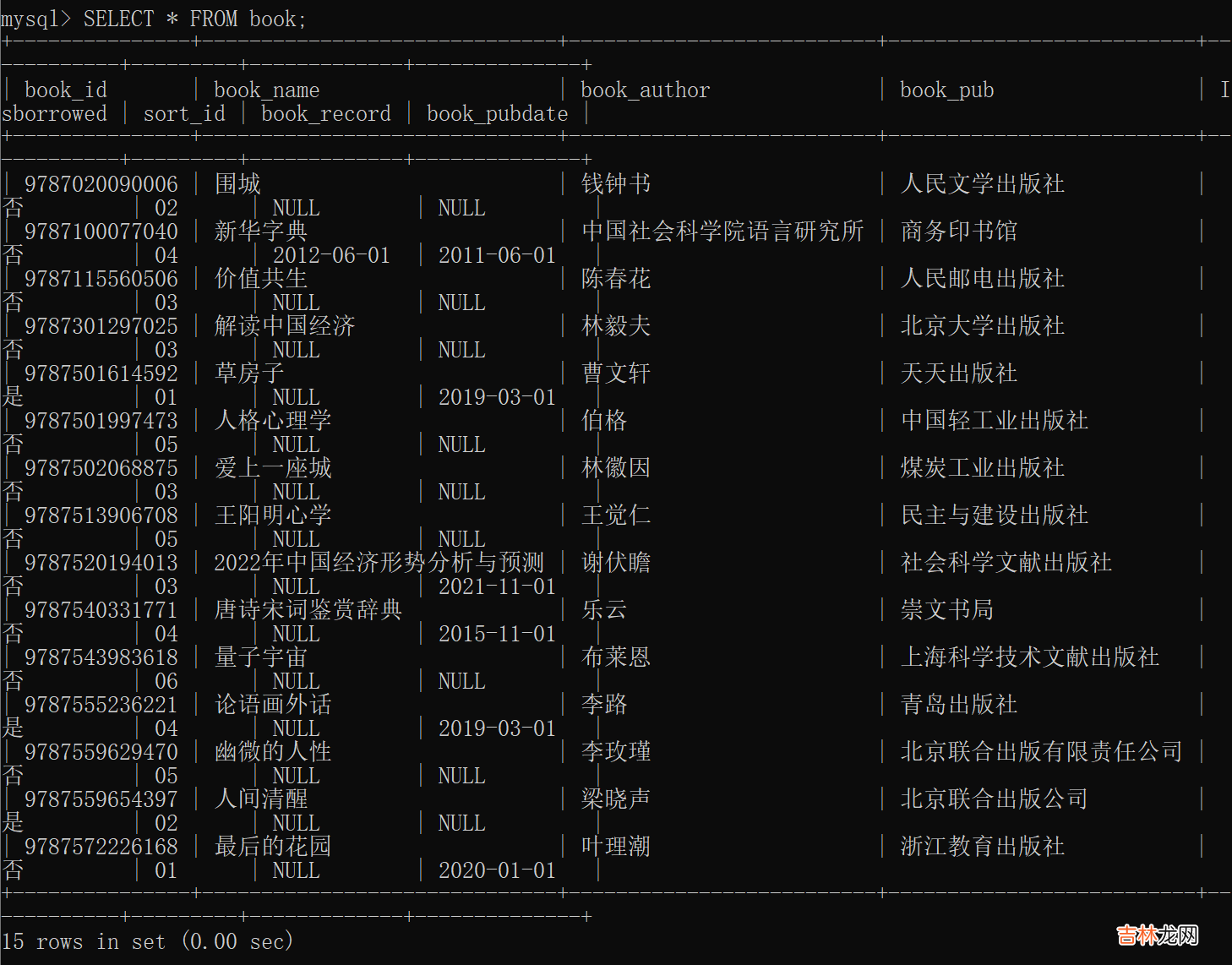Click publisher 煤炭工业出版社
The height and width of the screenshot is (965, 1232).
click(983, 468)
